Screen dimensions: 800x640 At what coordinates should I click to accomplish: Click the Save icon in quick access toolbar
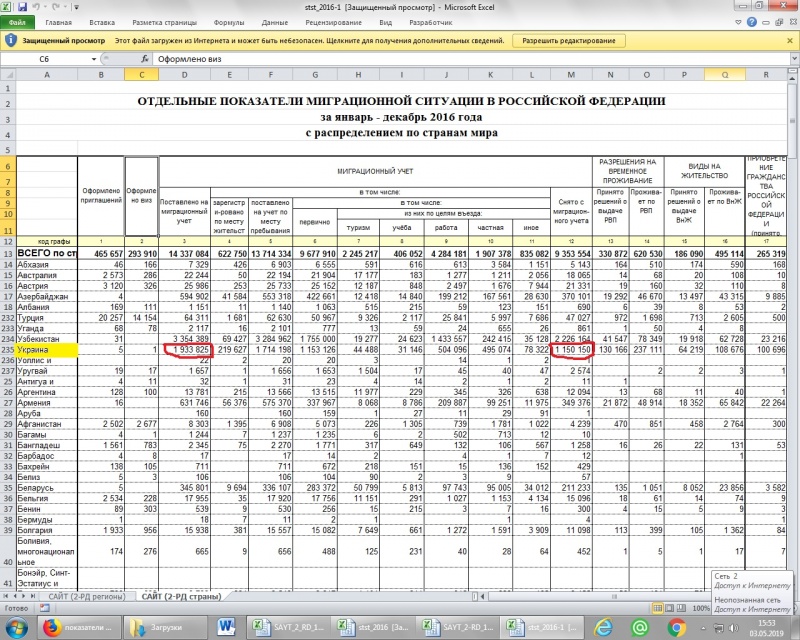point(22,7)
